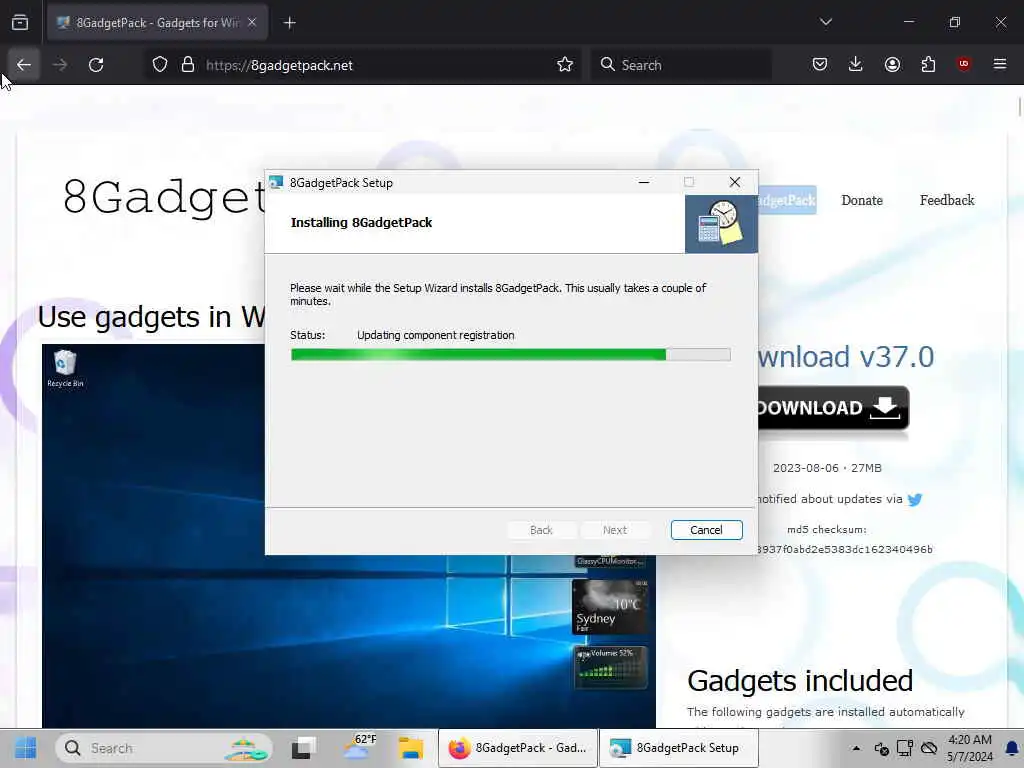Click the Gadgets included heading
The width and height of the screenshot is (1024, 768).
pyautogui.click(x=800, y=680)
